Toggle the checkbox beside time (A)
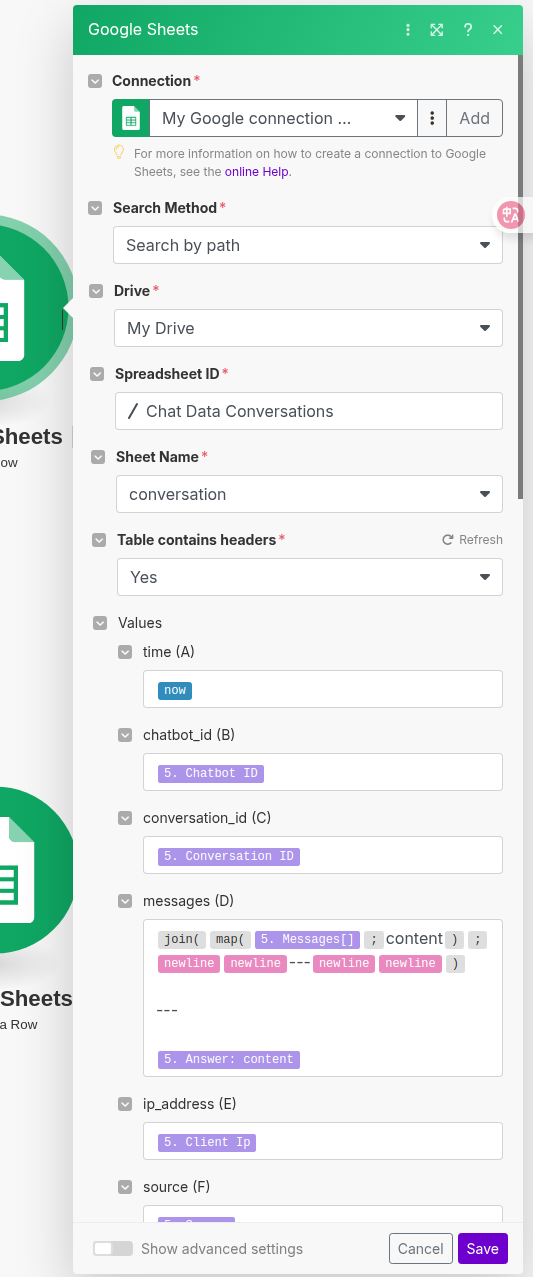Image resolution: width=533 pixels, height=1277 pixels. click(x=125, y=652)
